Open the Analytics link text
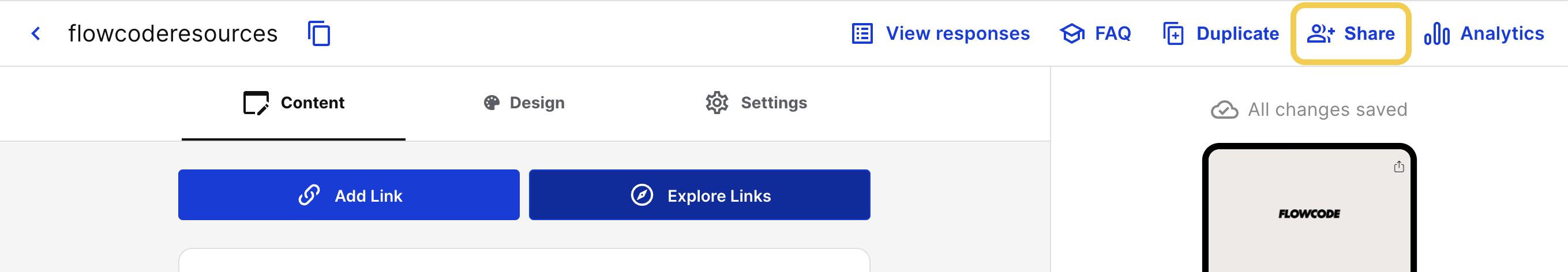This screenshot has width=1568, height=272. pyautogui.click(x=1502, y=33)
